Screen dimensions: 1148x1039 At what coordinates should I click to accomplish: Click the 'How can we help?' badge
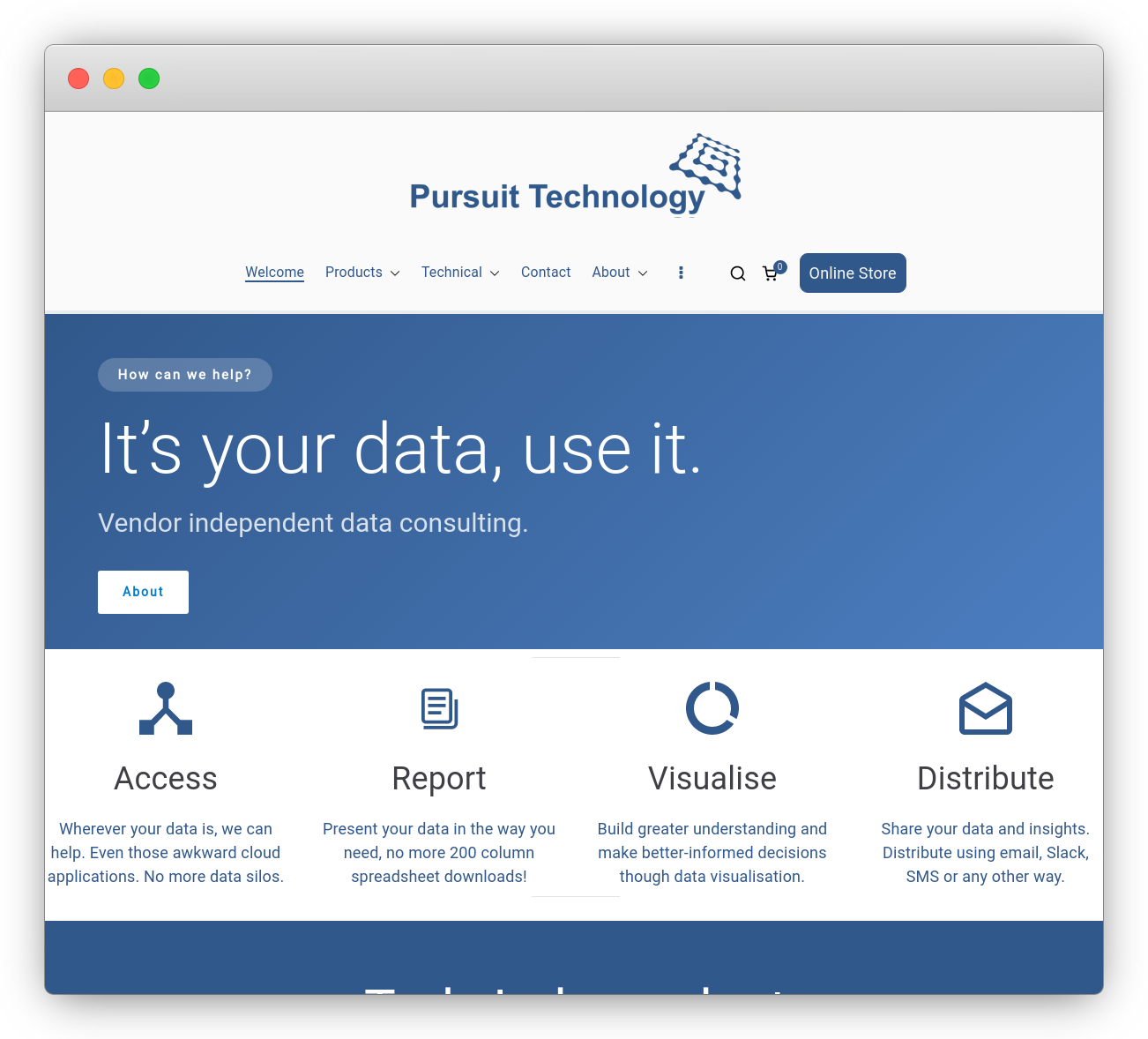185,375
